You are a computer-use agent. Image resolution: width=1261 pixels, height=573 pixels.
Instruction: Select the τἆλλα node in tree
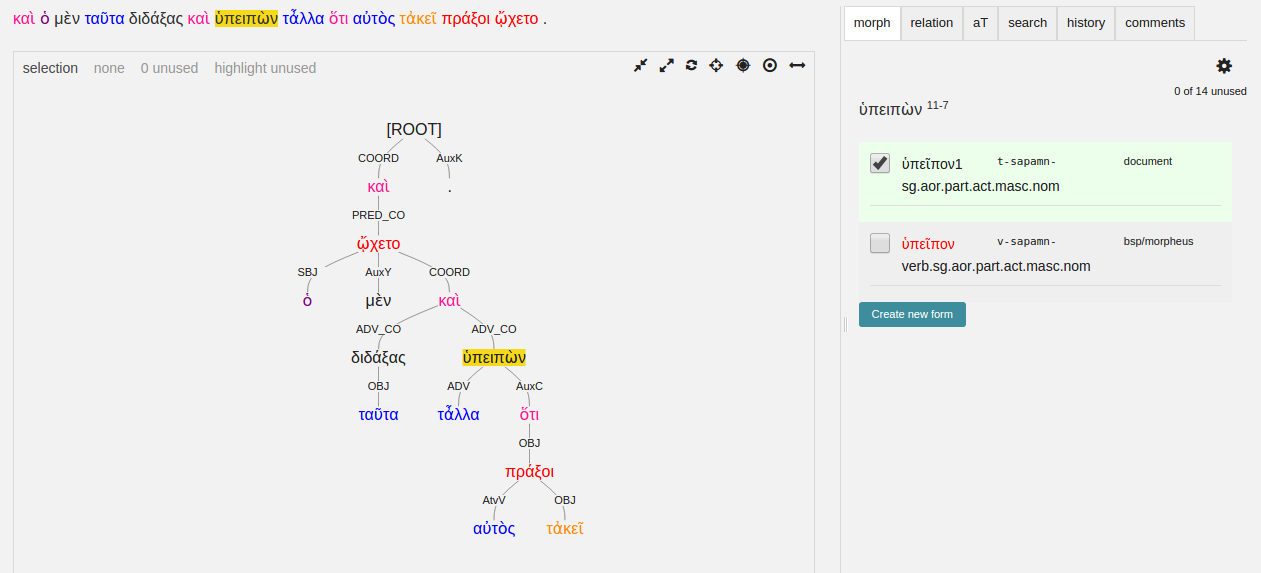click(x=459, y=414)
